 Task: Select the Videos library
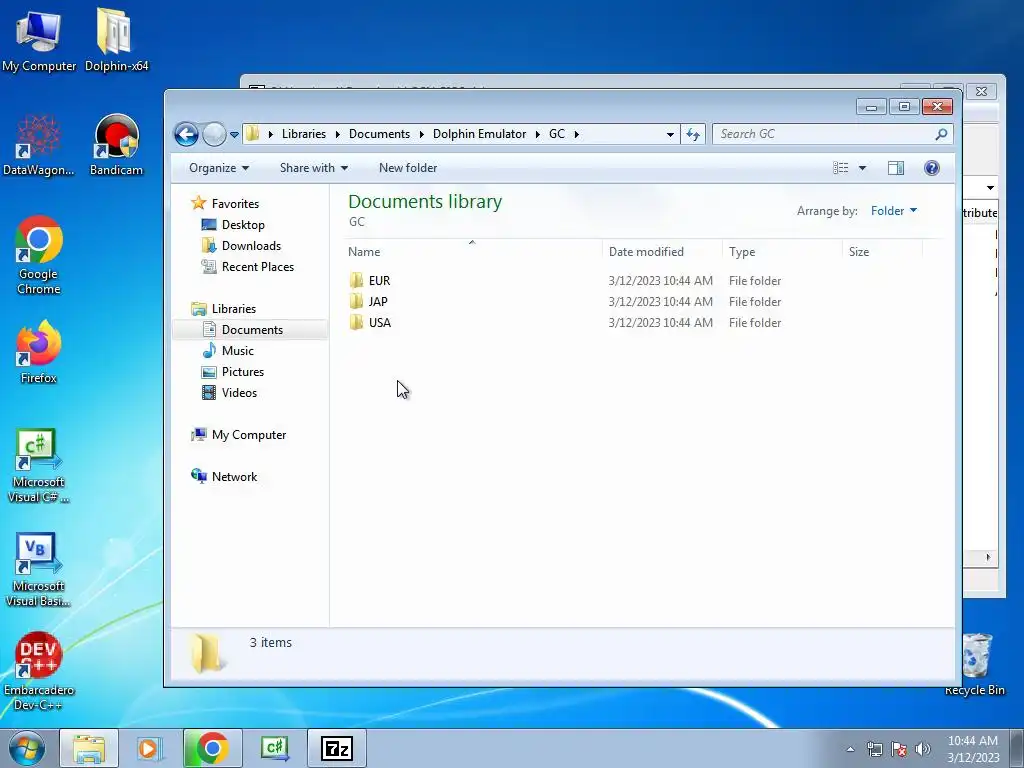[239, 392]
